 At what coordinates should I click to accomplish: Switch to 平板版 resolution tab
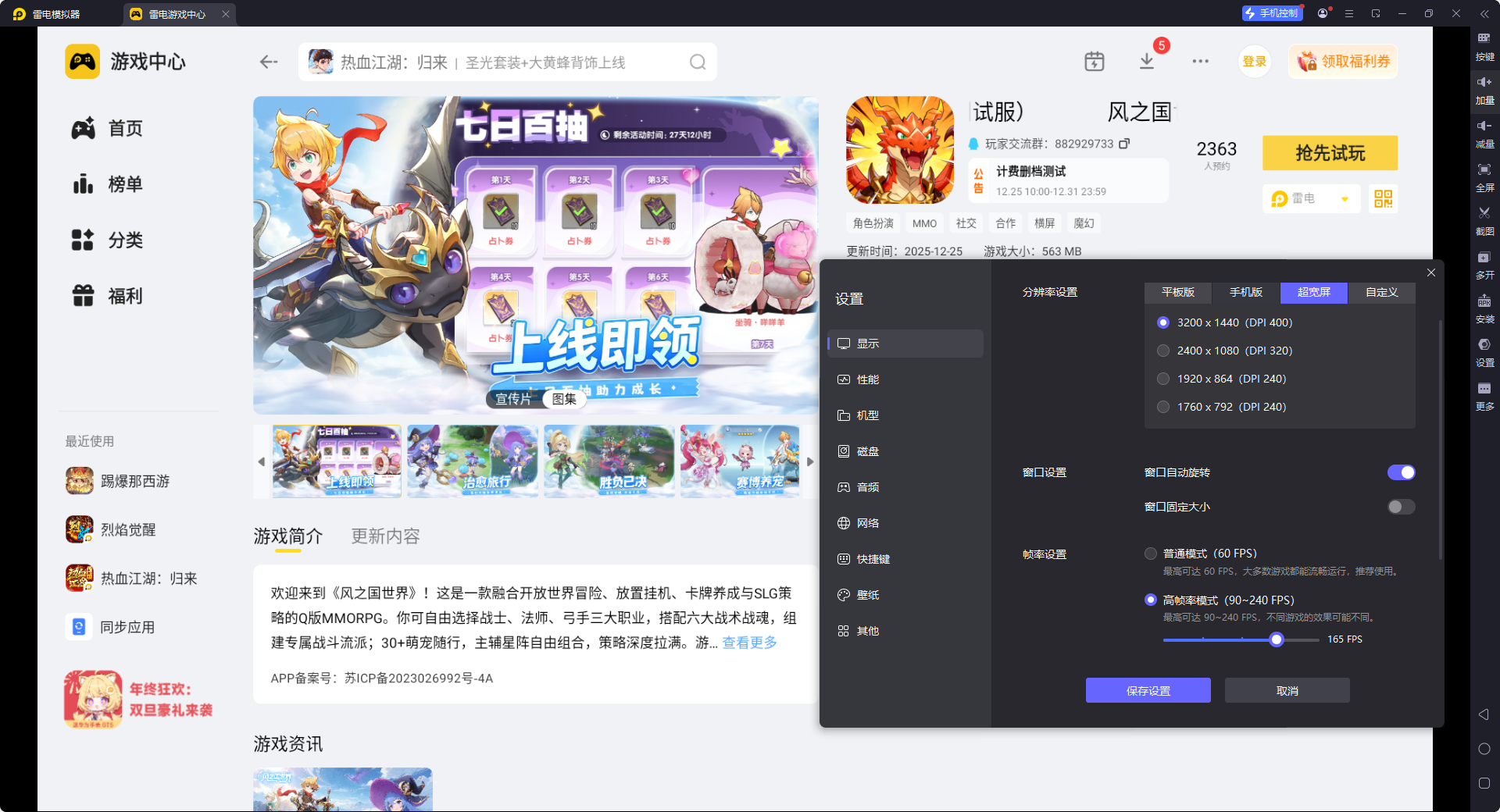(x=1178, y=292)
